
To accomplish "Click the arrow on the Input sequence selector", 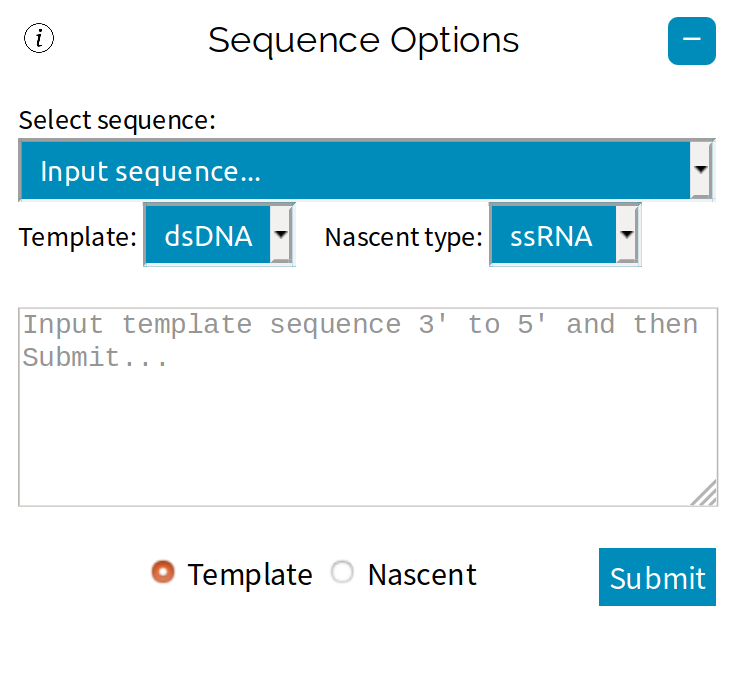I will tap(702, 171).
